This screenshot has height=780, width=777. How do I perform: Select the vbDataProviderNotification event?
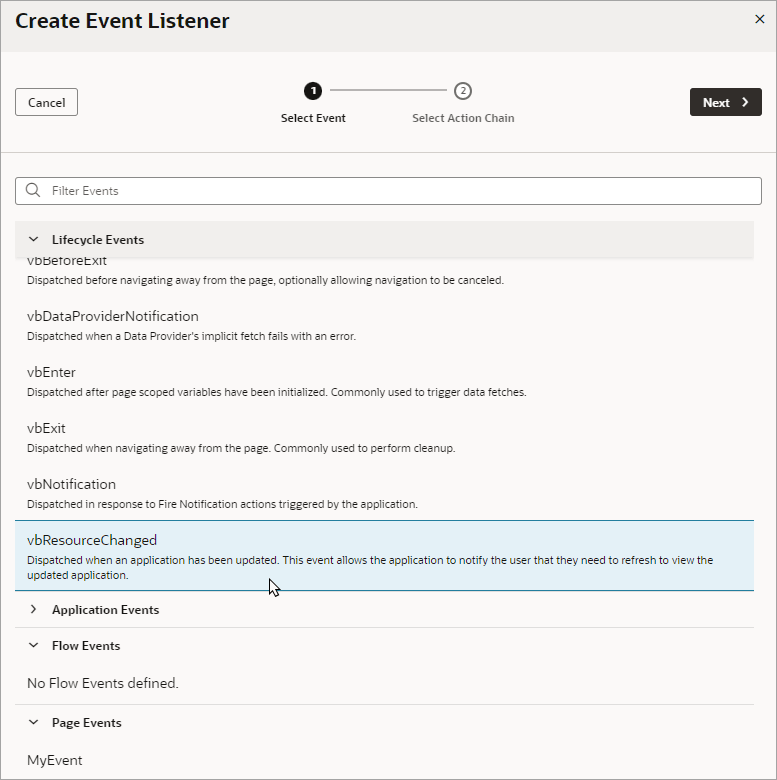coord(384,325)
